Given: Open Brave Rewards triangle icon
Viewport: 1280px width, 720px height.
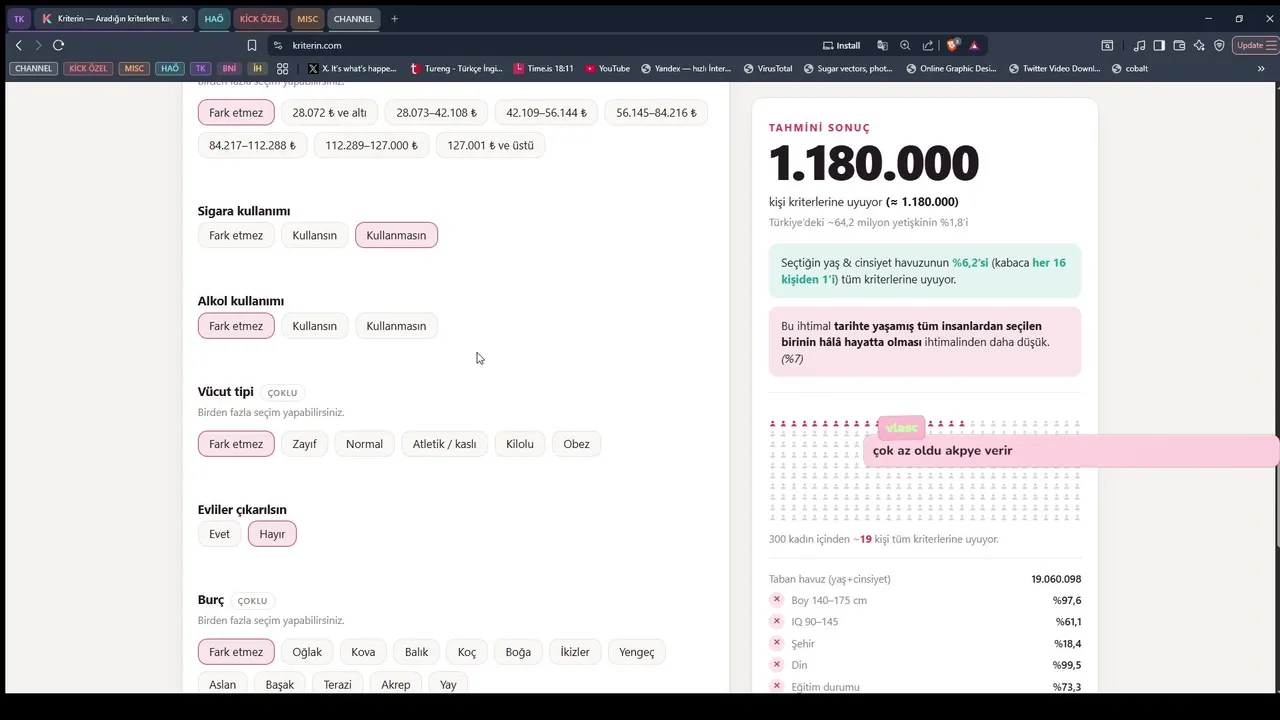Looking at the screenshot, I should 974,45.
